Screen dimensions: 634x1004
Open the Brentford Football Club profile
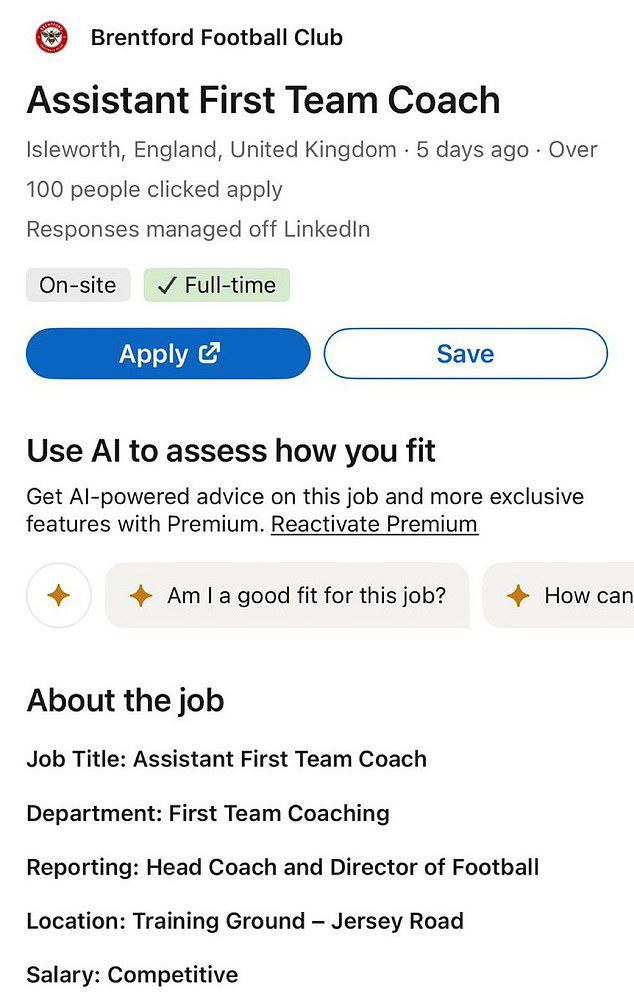216,37
